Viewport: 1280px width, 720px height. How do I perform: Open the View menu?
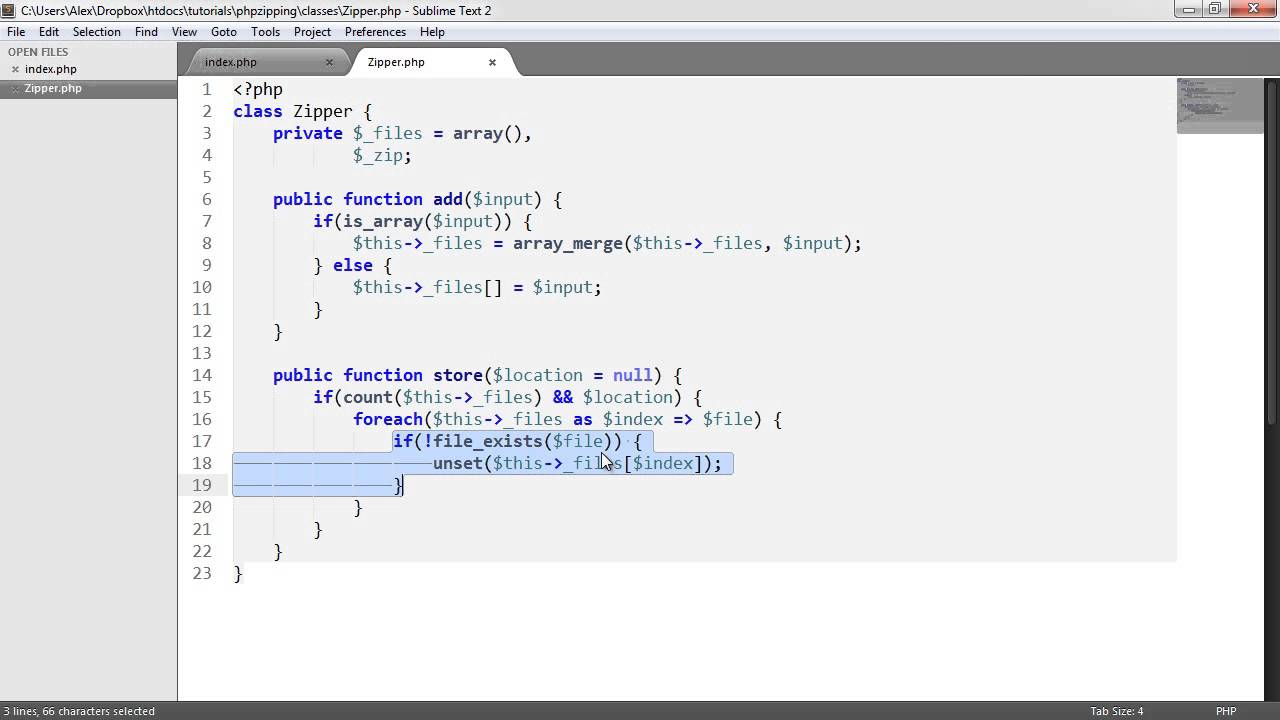pos(184,32)
